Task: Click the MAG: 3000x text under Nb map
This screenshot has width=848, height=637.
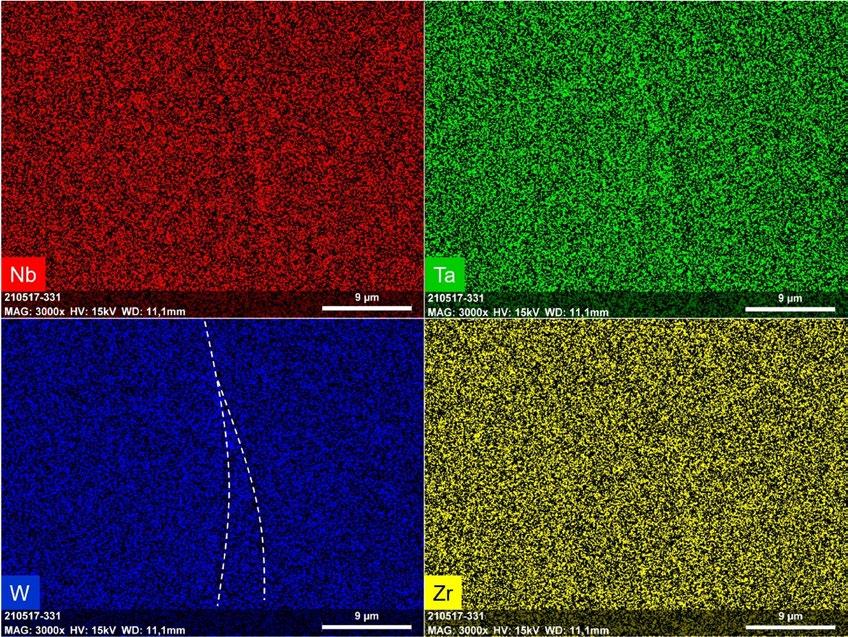Action: pyautogui.click(x=34, y=311)
